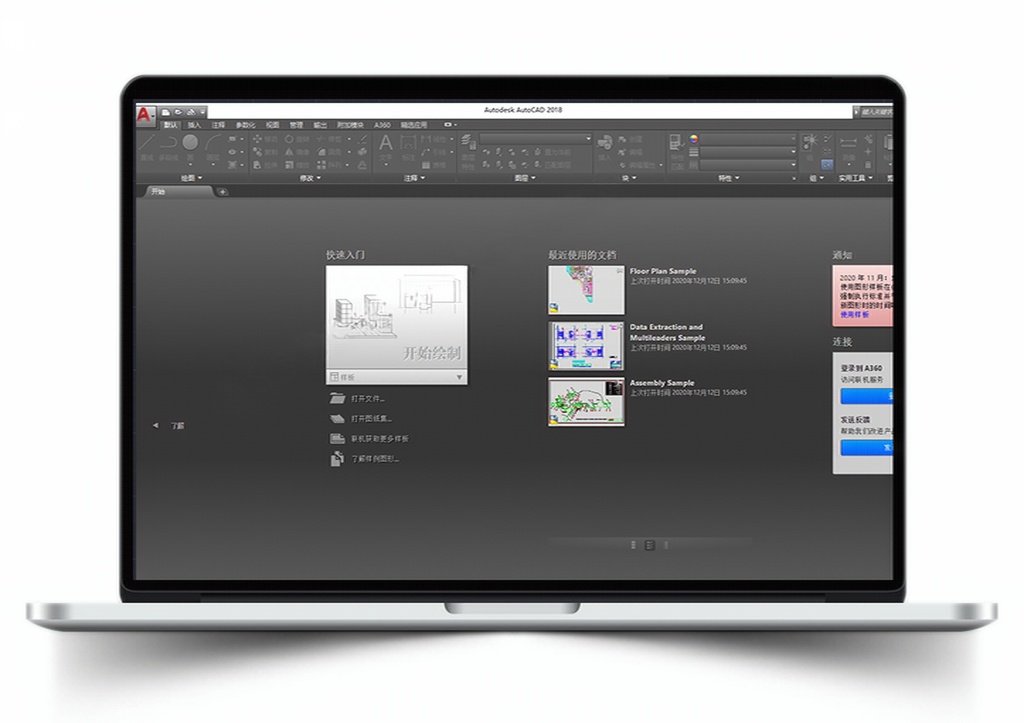This screenshot has height=723, width=1024.
Task: Click the Floor Plan Sample file name
Action: coord(663,271)
